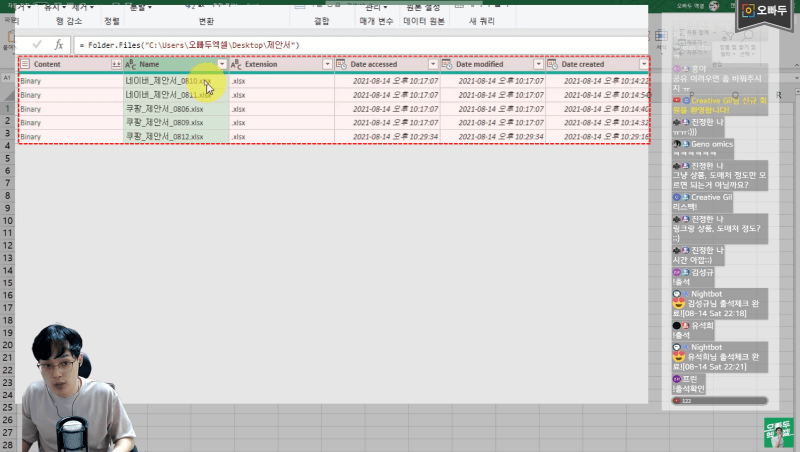Confirm formula with the checkmark icon
Image resolution: width=800 pixels, height=452 pixels.
(x=37, y=45)
